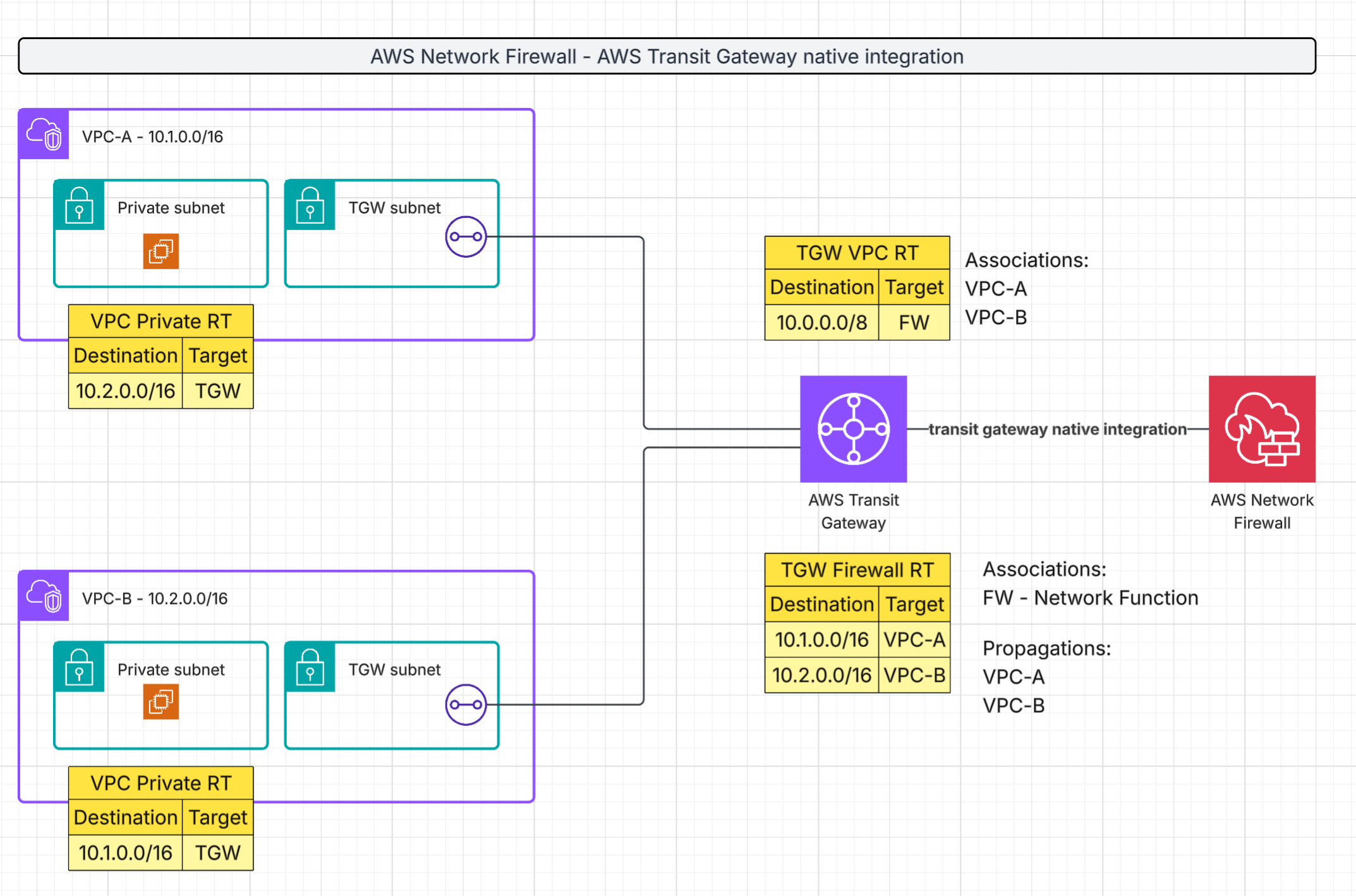Click 'VPC-A' target in TGW Firewall RT
The width and height of the screenshot is (1356, 896).
click(x=914, y=640)
